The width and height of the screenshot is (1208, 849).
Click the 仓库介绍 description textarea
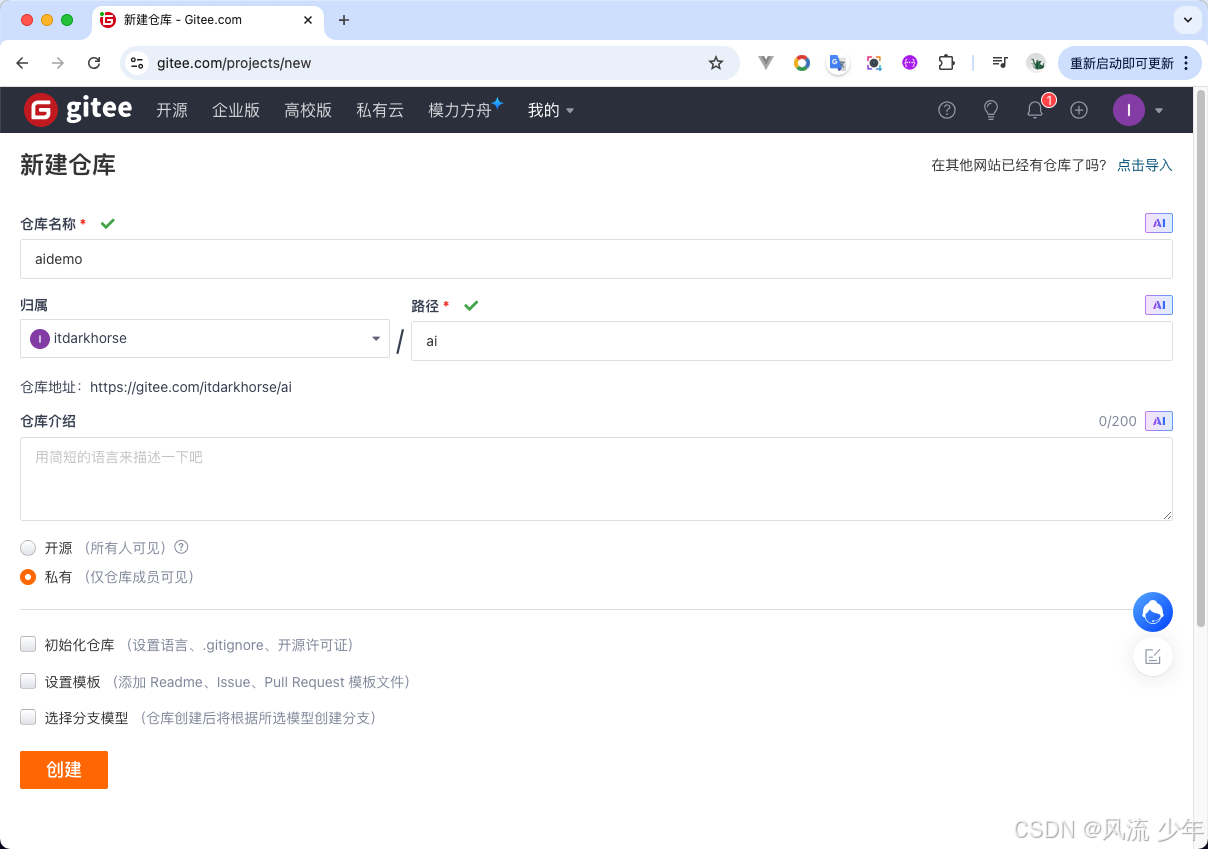(x=596, y=479)
